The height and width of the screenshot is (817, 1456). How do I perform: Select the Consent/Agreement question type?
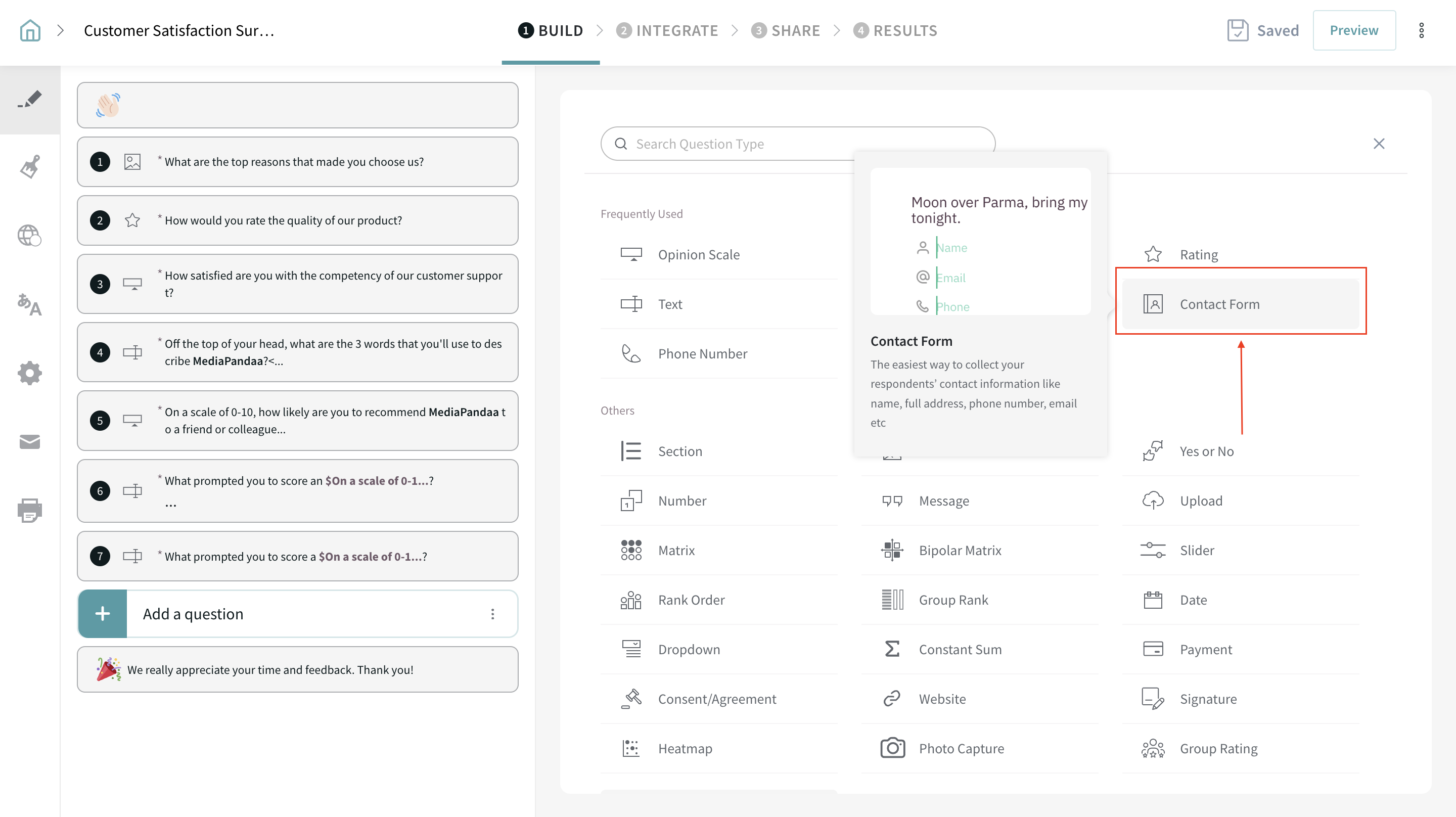(x=716, y=699)
